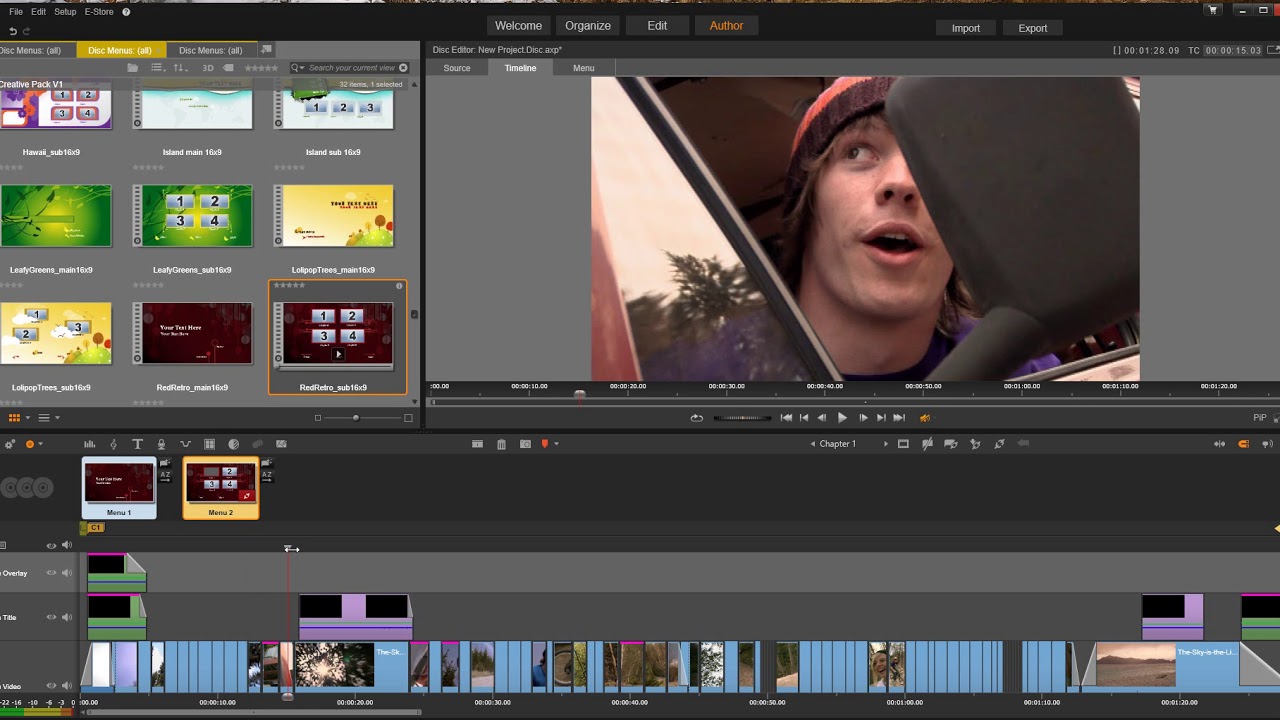
Task: Add a timeline marker
Action: pos(545,444)
